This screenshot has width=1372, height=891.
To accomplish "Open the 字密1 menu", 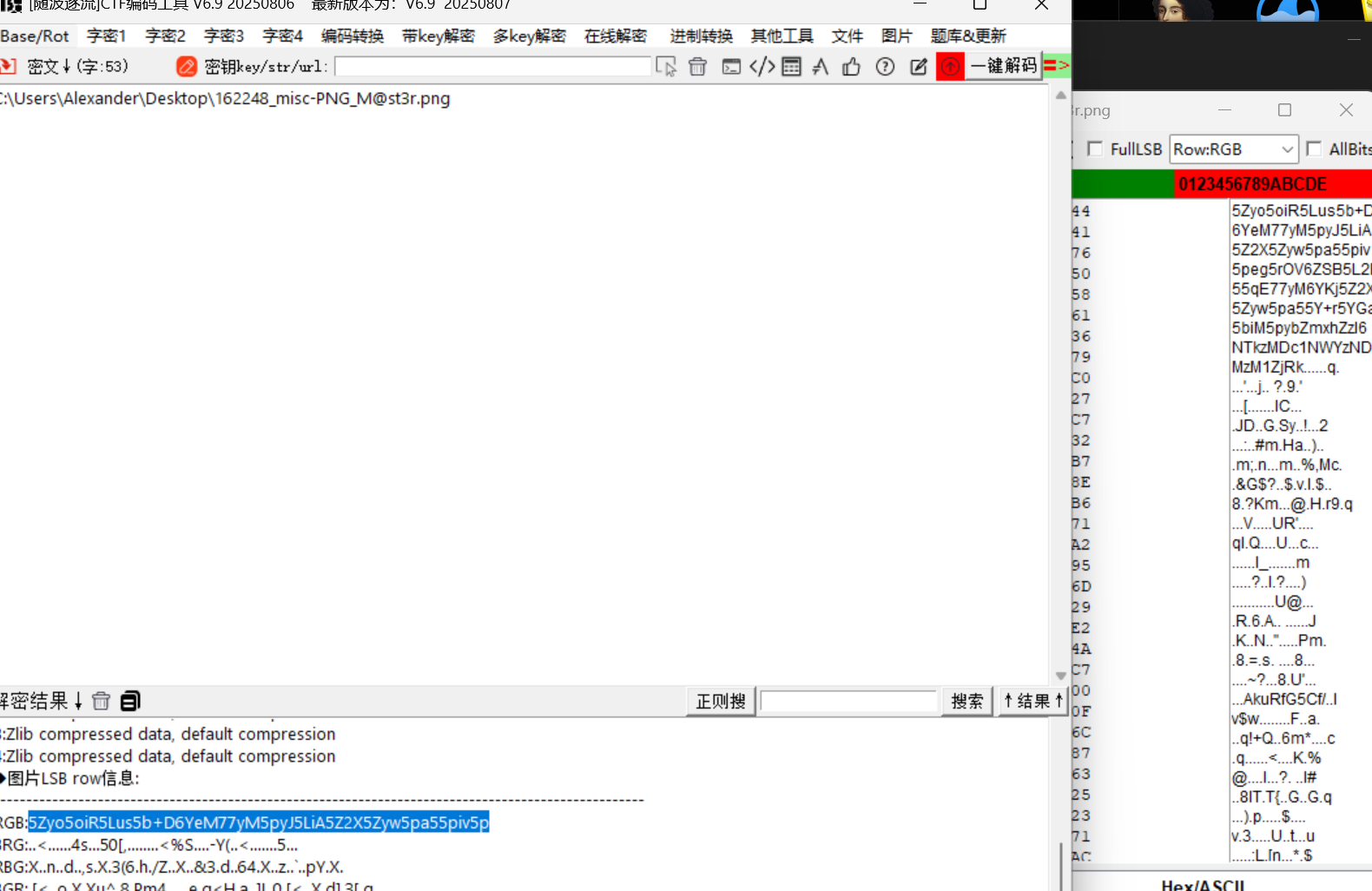I will [x=107, y=36].
